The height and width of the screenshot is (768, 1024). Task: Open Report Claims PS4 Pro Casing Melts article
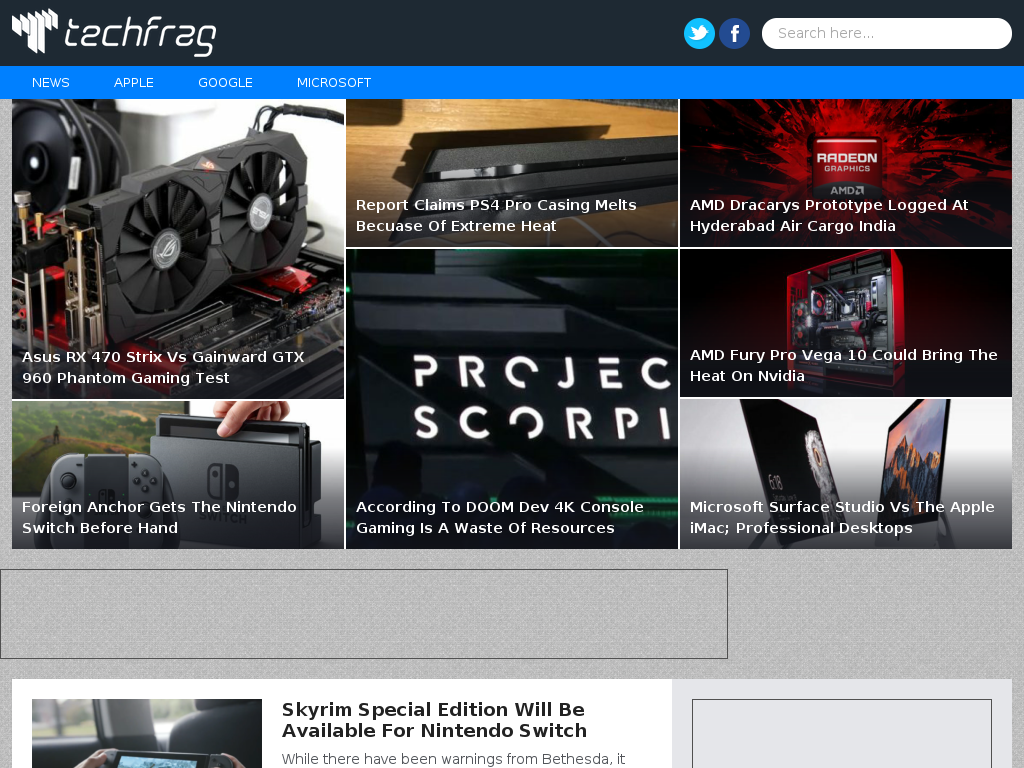point(496,215)
